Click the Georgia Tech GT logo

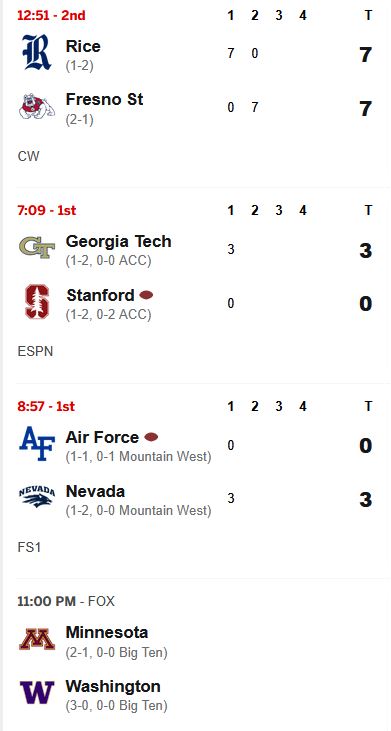(x=37, y=248)
